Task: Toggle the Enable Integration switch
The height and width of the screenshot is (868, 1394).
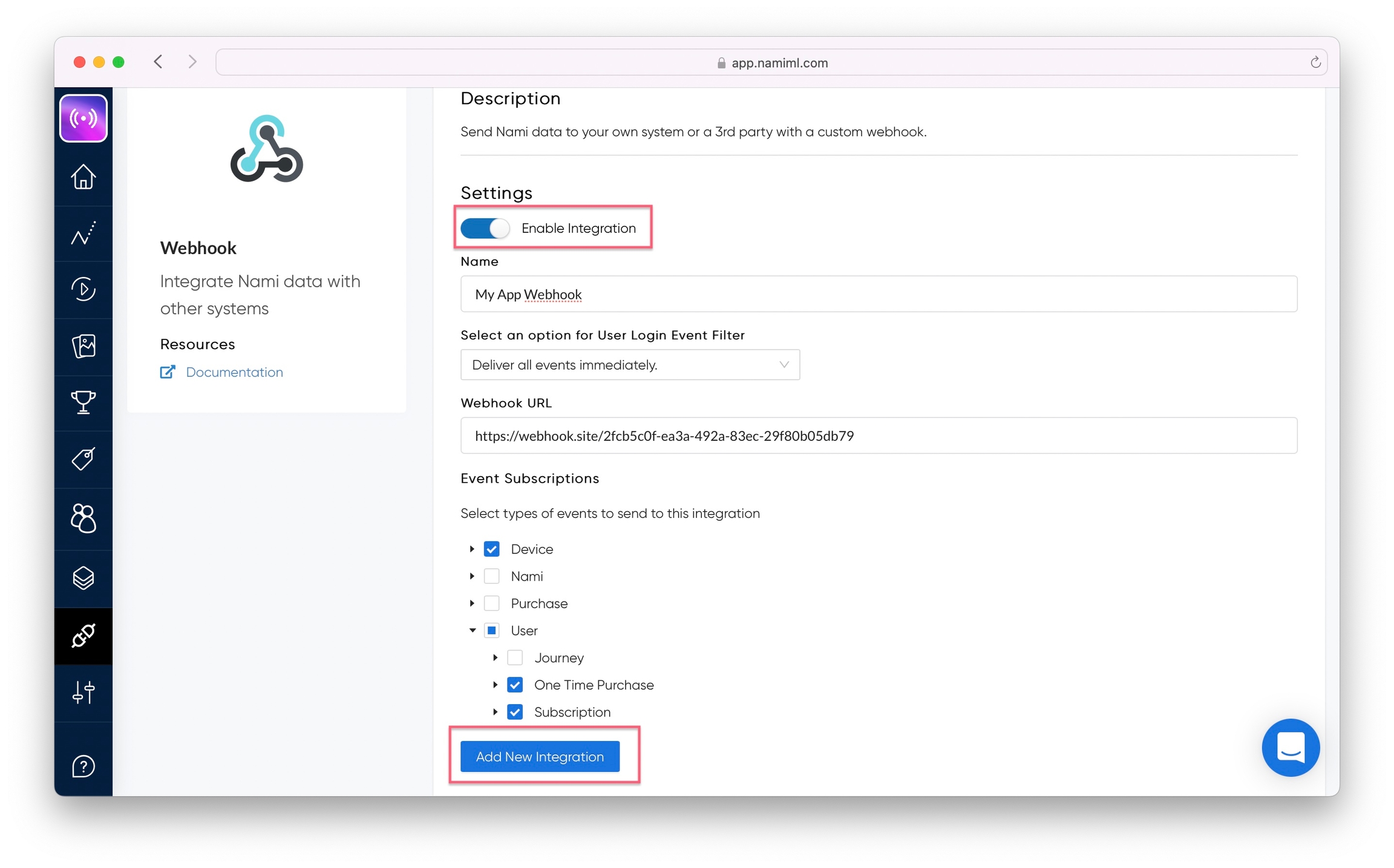Action: [485, 228]
